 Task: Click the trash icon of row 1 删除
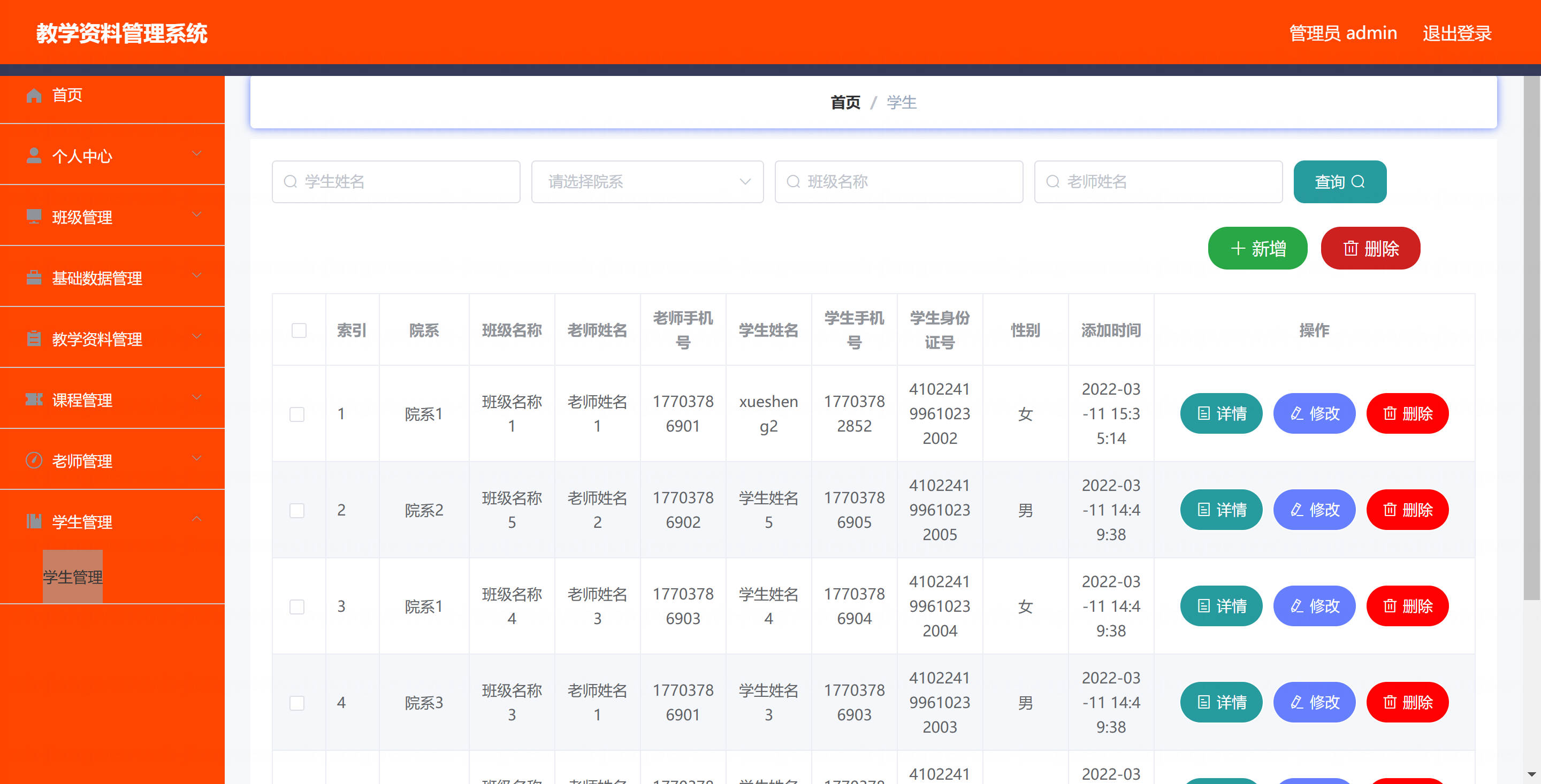coord(1390,413)
